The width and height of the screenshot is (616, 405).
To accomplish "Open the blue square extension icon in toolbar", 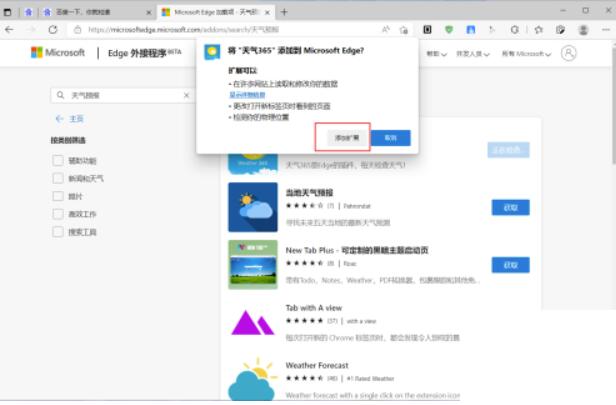I will pos(471,29).
